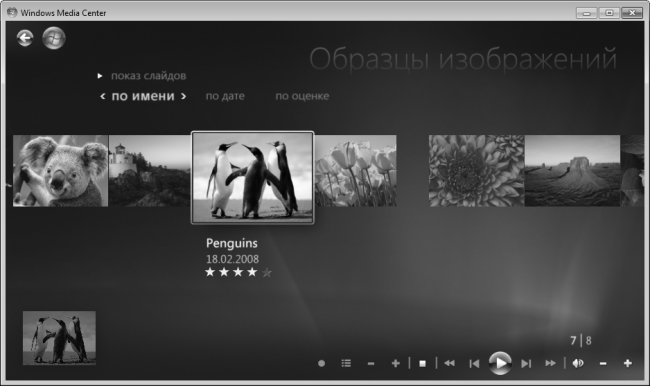The height and width of the screenshot is (386, 650).
Task: Start playback with the play button
Action: tap(500, 363)
